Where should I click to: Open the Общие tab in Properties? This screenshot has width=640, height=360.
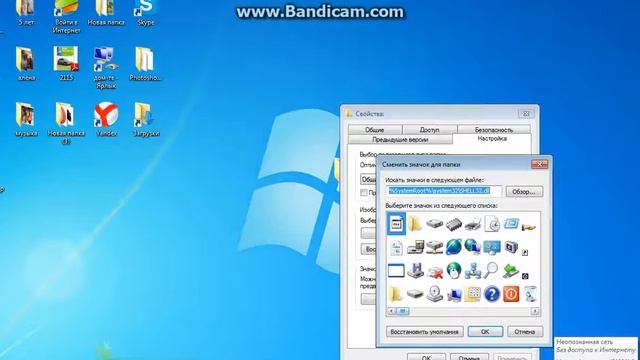tap(375, 129)
